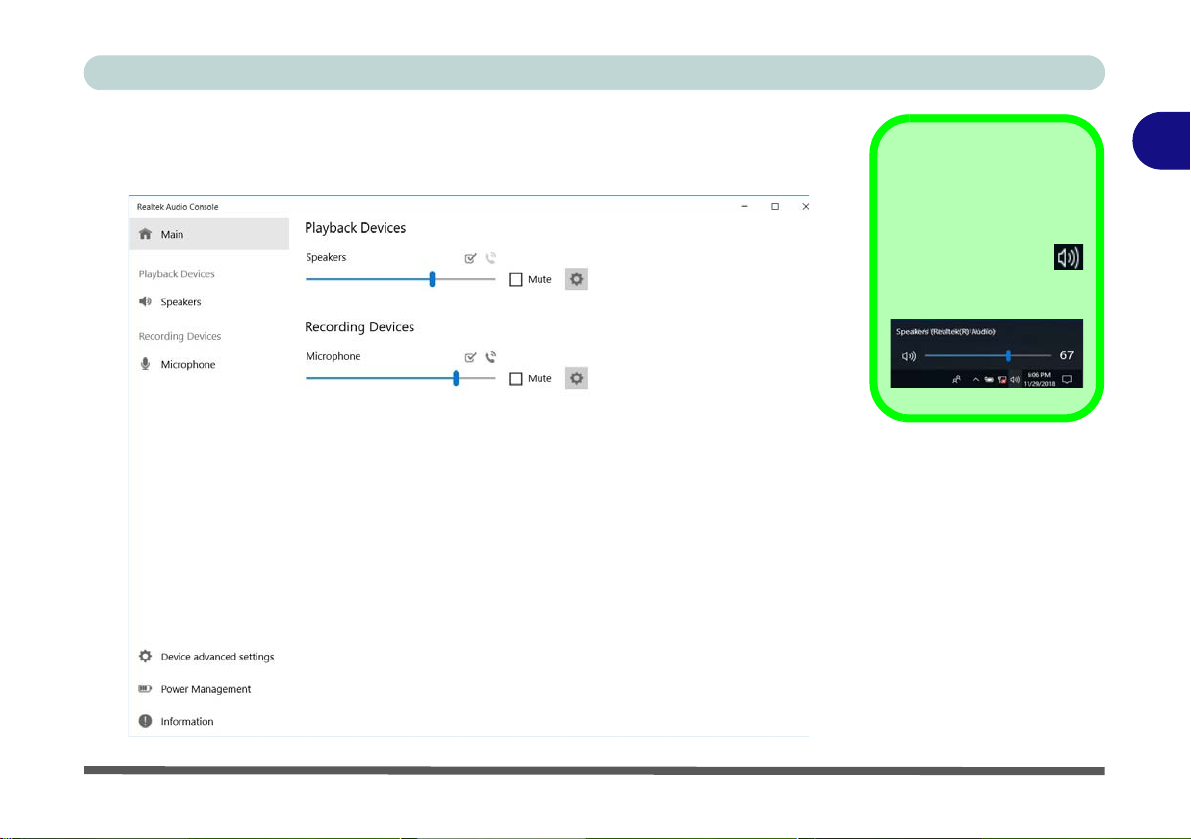This screenshot has height=839, width=1191.
Task: Click the large speaker volume icon
Action: click(x=1068, y=257)
